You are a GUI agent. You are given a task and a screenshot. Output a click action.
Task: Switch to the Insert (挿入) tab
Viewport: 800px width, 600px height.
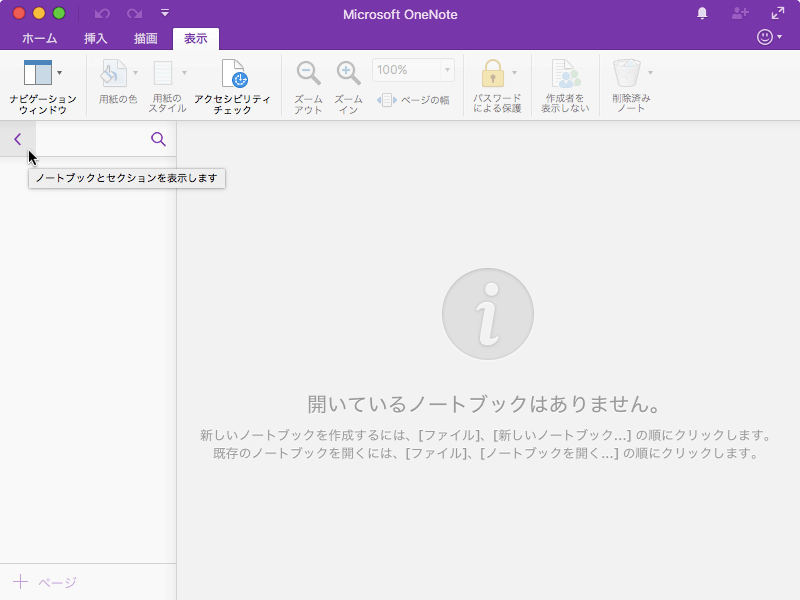96,39
